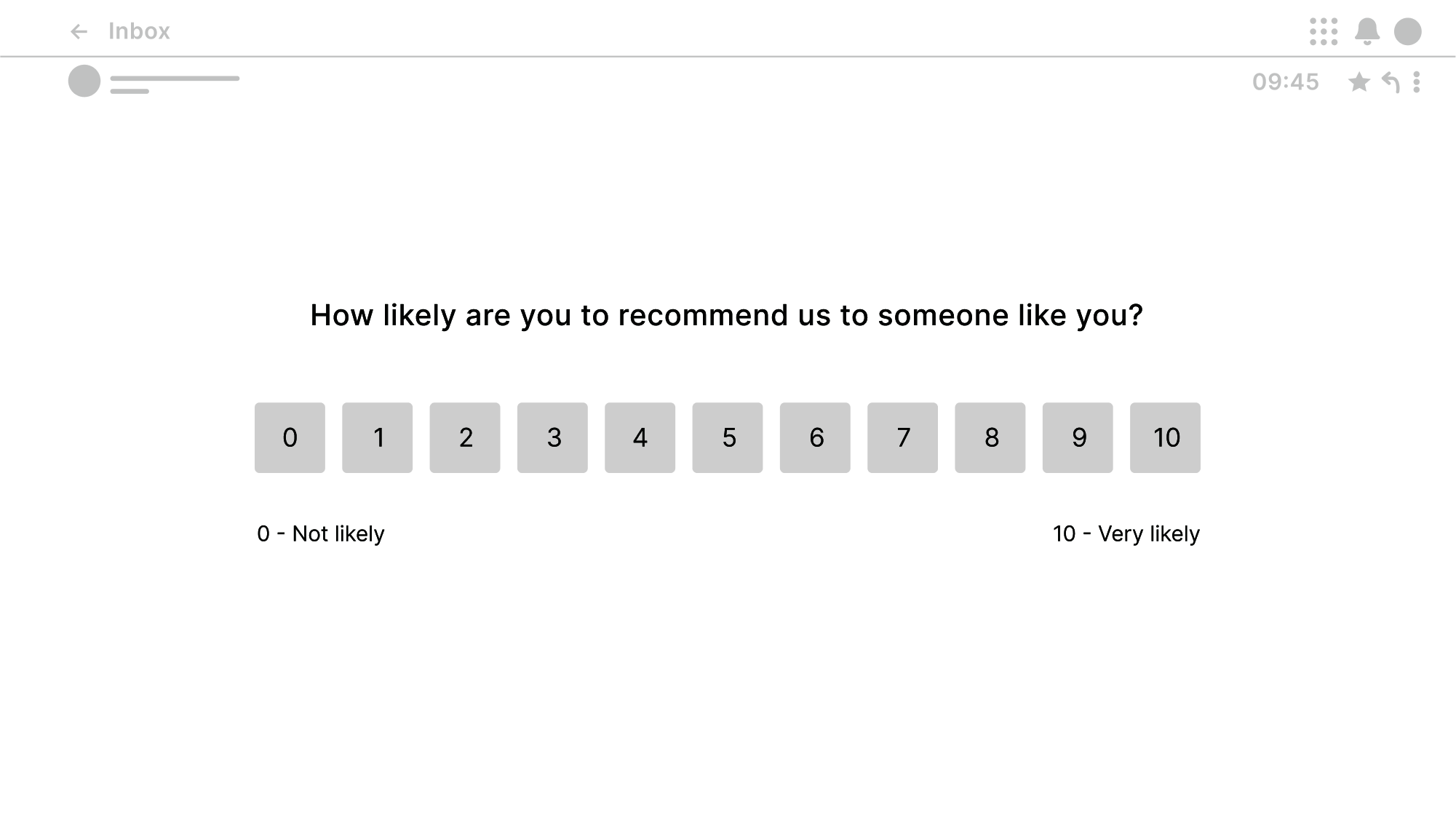Reply to this email

click(x=1391, y=82)
